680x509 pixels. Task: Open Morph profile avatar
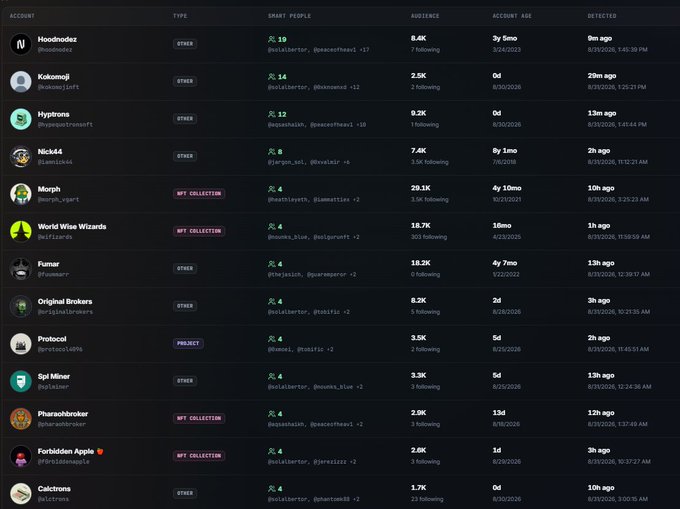point(21,194)
